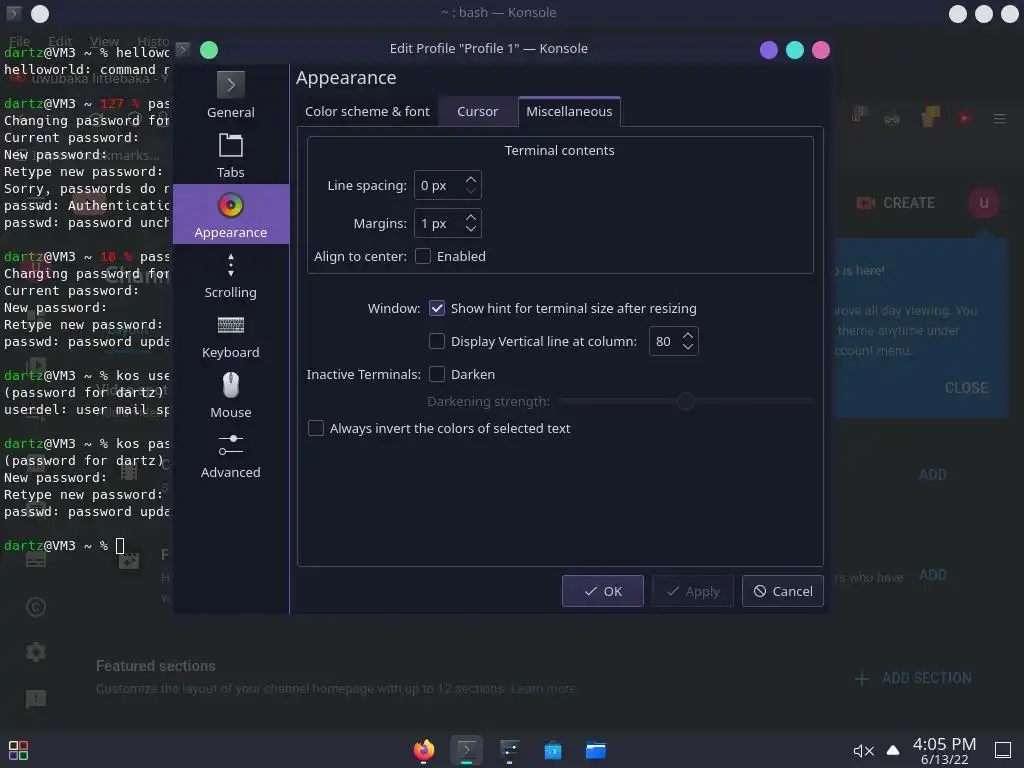Click the Konsole main window title bar icon
Image resolution: width=1024 pixels, height=768 pixels.
[14, 13]
